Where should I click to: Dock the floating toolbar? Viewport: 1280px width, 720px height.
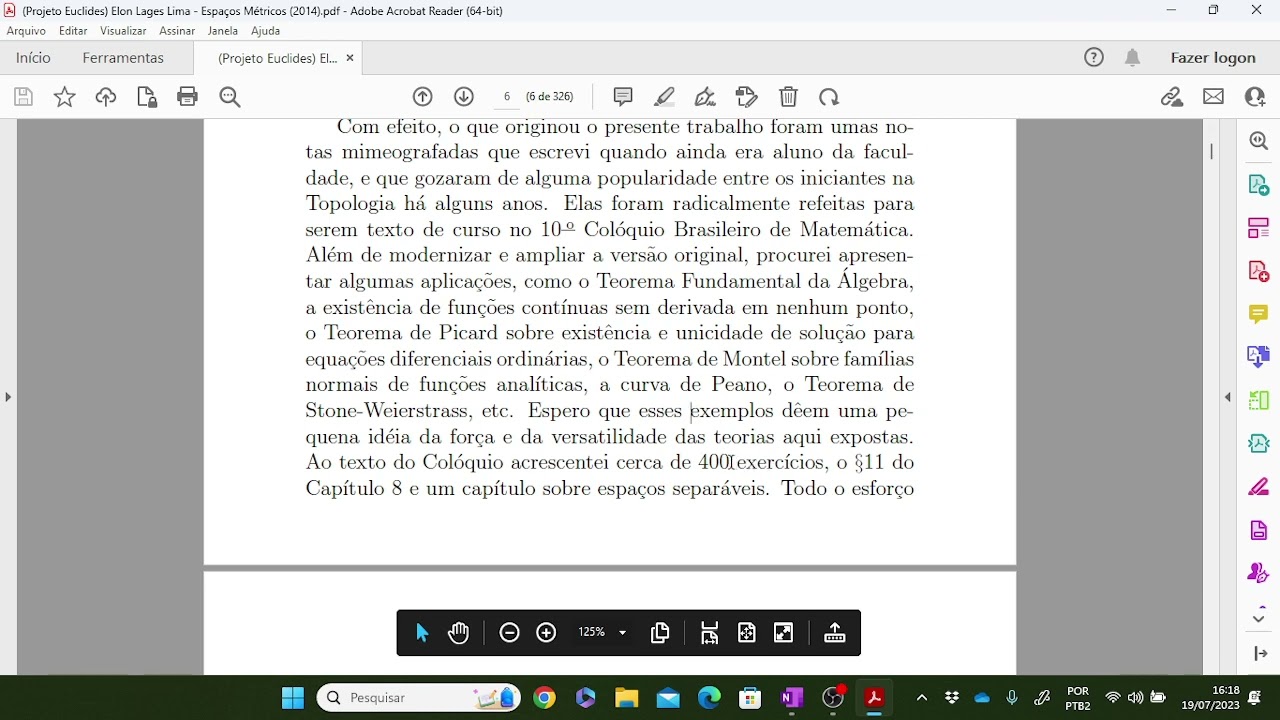(835, 633)
